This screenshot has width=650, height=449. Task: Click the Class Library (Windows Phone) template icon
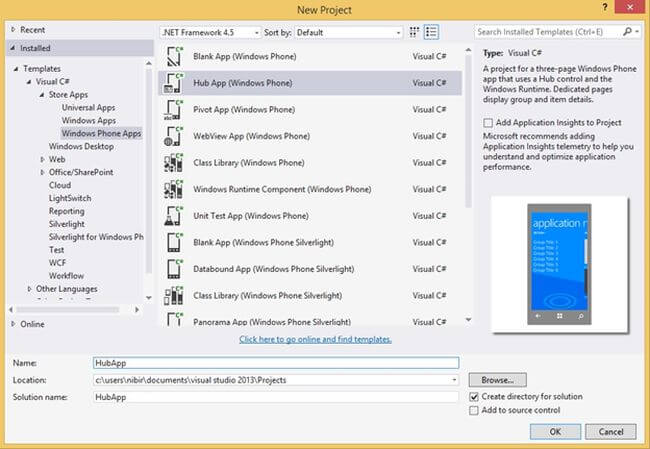[x=174, y=163]
